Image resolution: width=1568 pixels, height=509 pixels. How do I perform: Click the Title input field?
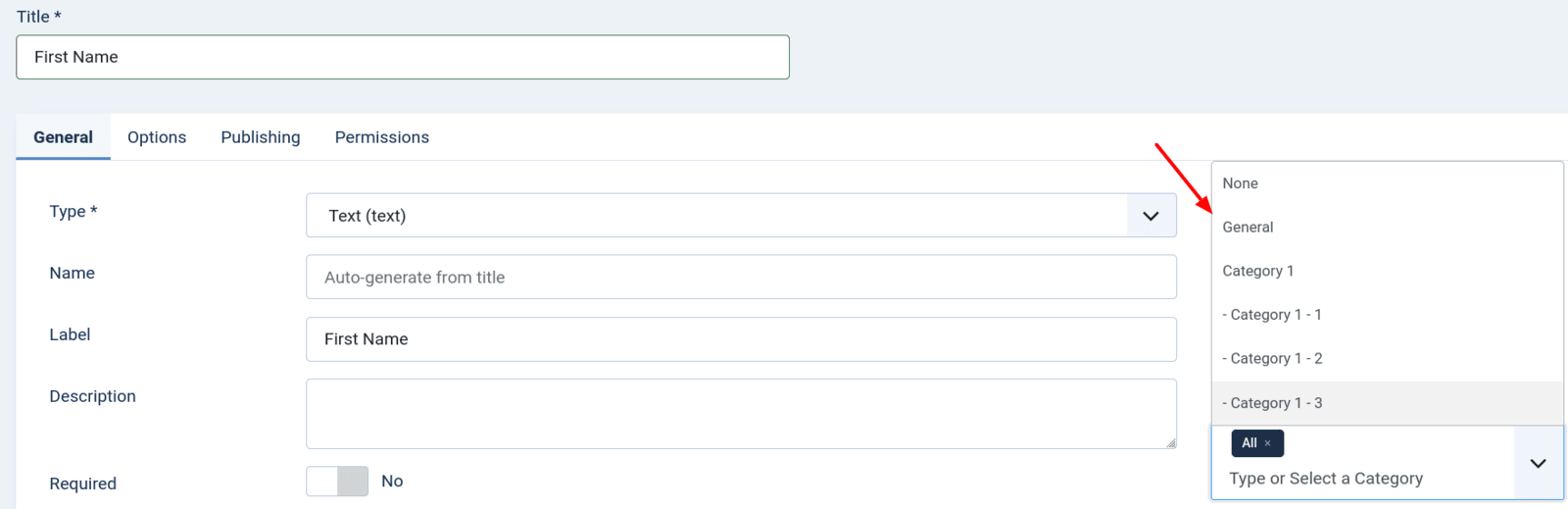coord(402,57)
